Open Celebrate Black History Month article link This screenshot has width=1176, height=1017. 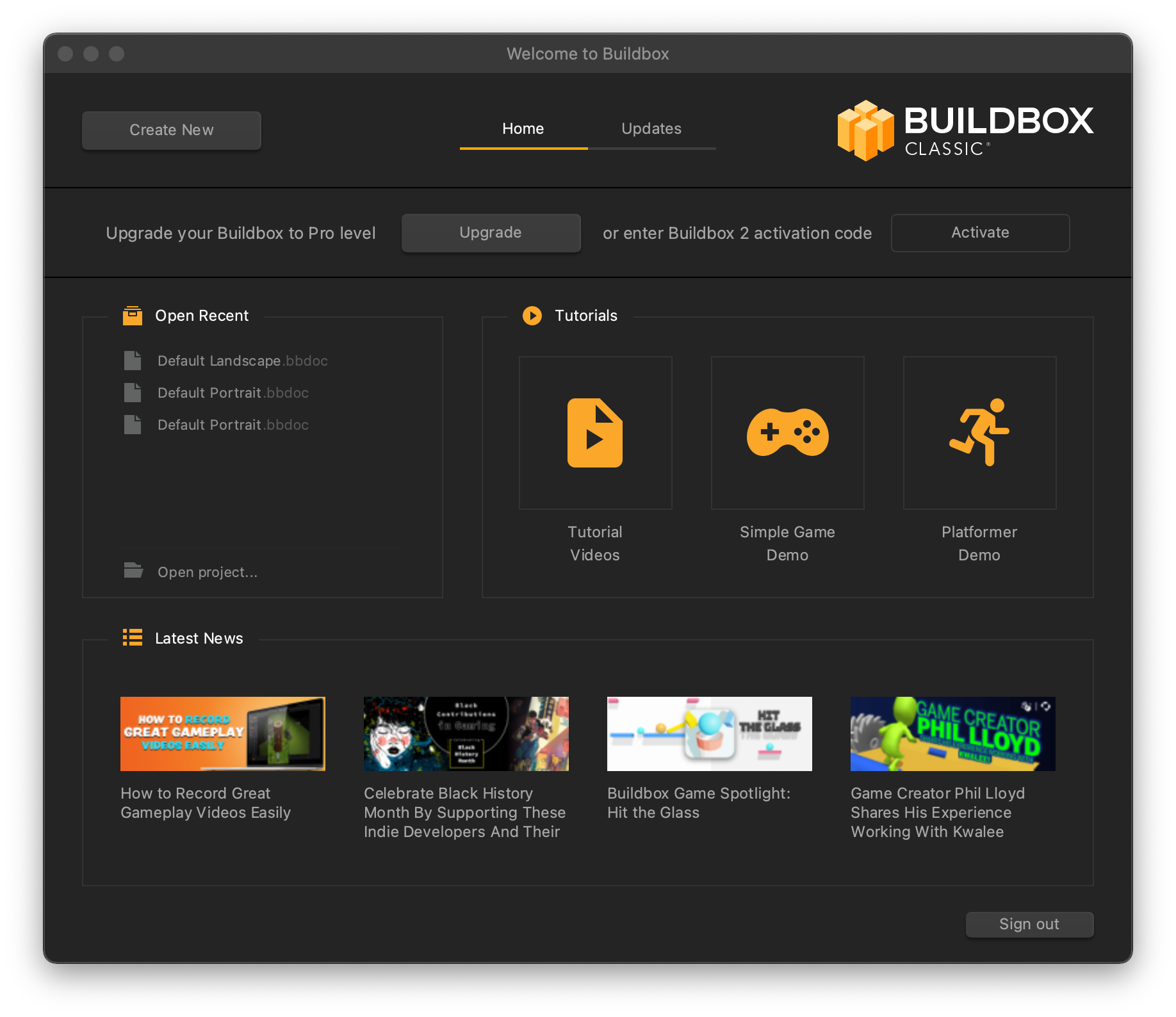tap(464, 813)
